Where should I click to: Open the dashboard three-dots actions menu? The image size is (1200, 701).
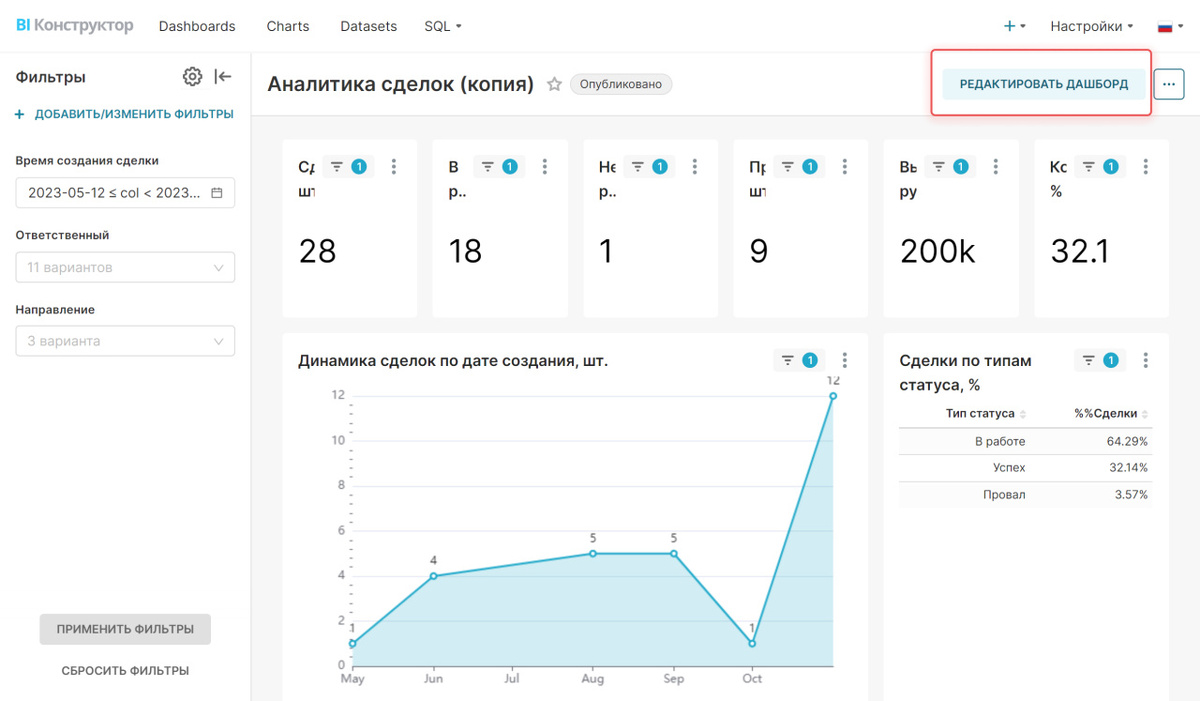1168,85
